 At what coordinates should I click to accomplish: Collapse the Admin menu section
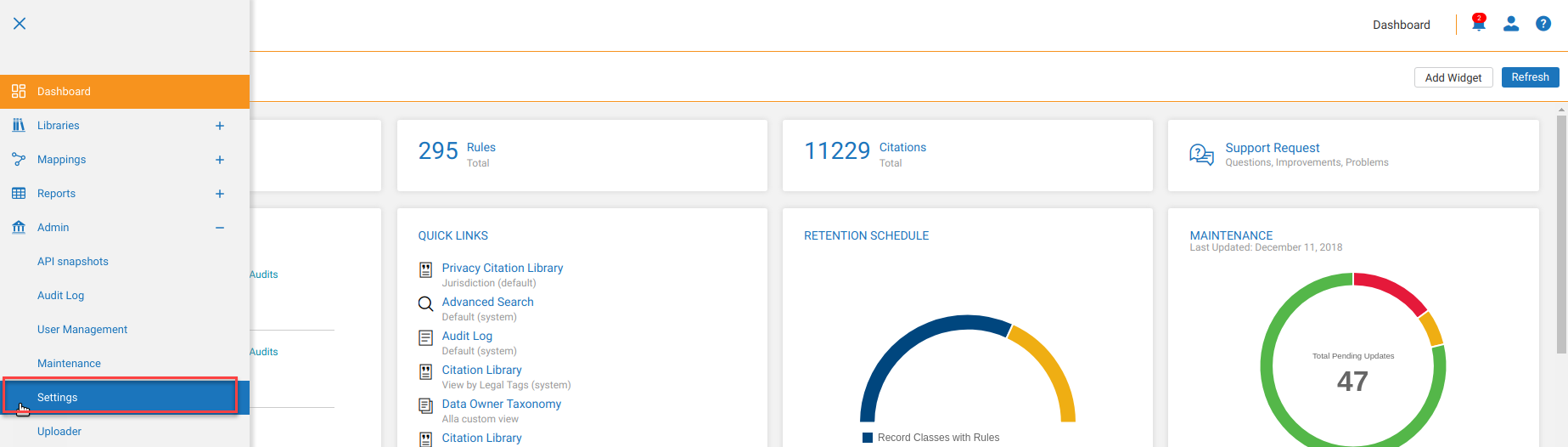pyautogui.click(x=220, y=228)
